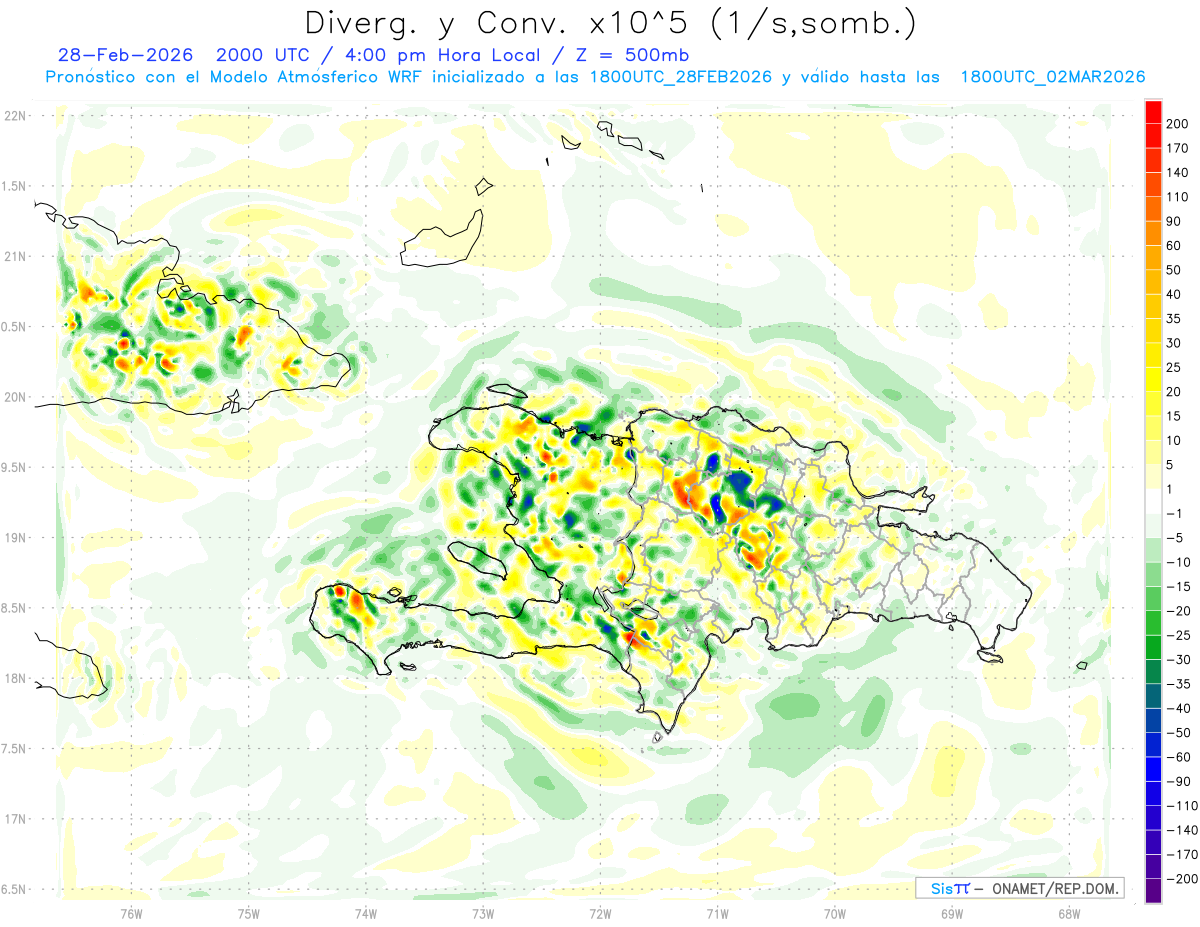Click the '18N' latitude label
Viewport: 1200px width, 927px height.
(x=14, y=679)
